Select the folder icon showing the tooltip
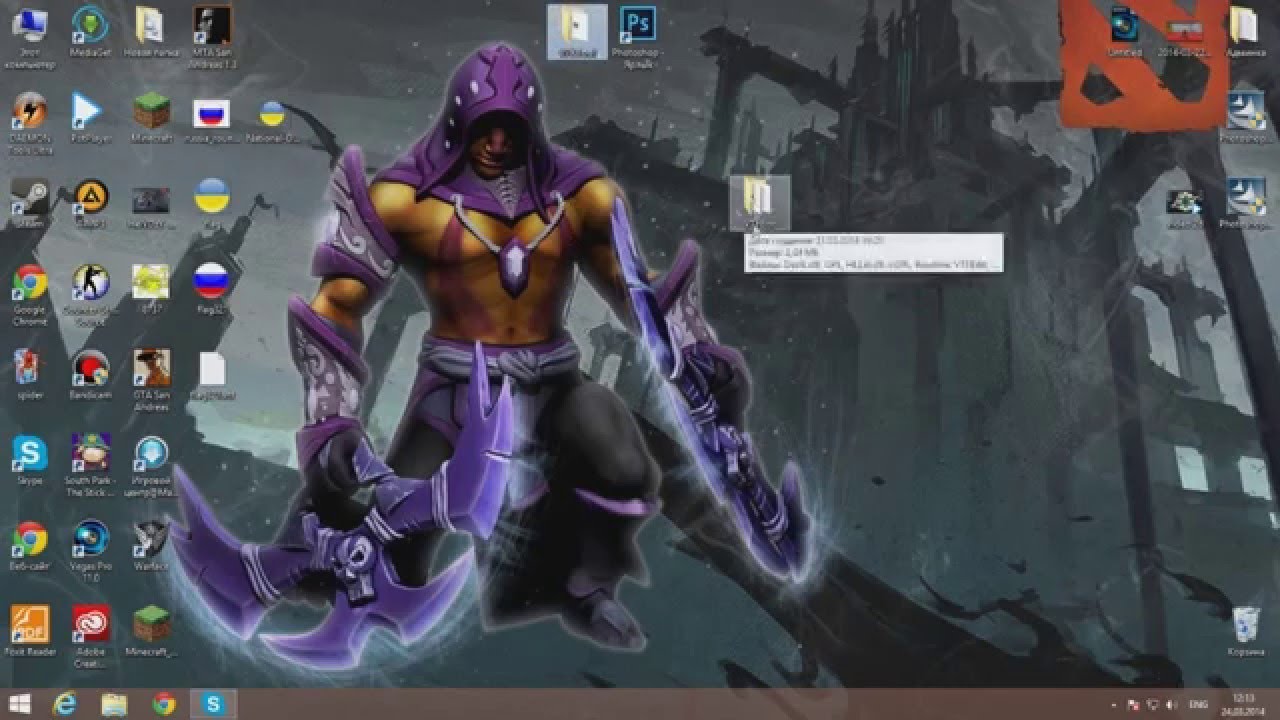The image size is (1280, 720). click(x=759, y=202)
